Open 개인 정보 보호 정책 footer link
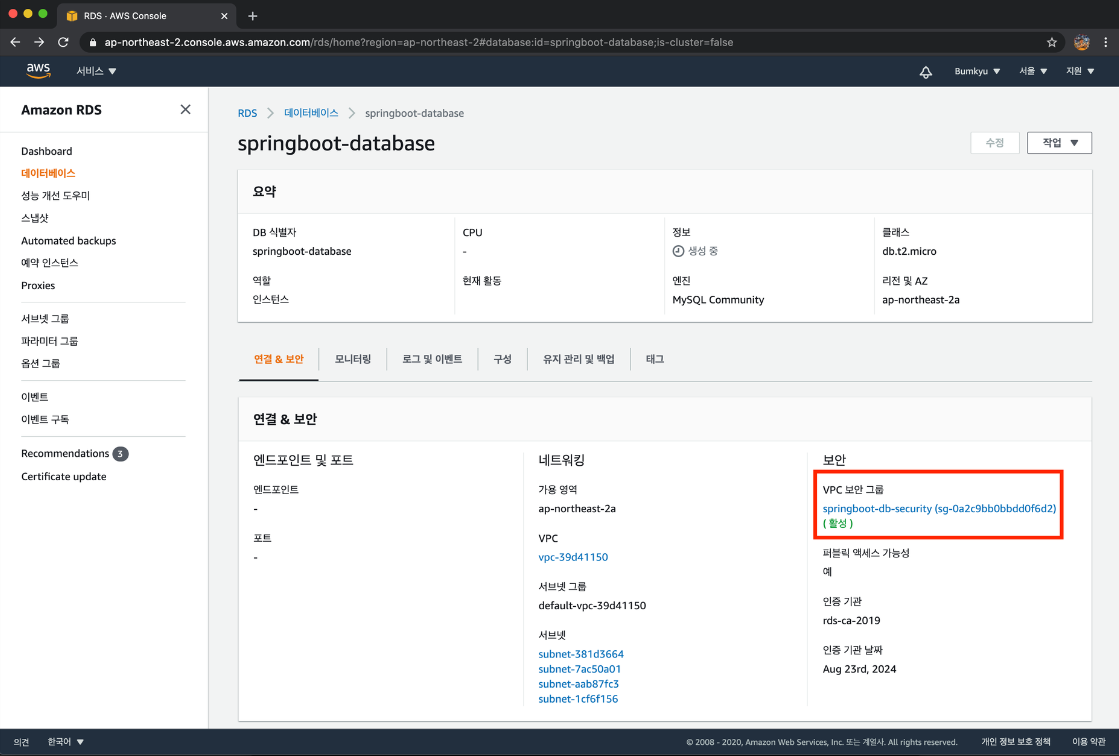Viewport: 1119px width, 756px height. point(1016,742)
